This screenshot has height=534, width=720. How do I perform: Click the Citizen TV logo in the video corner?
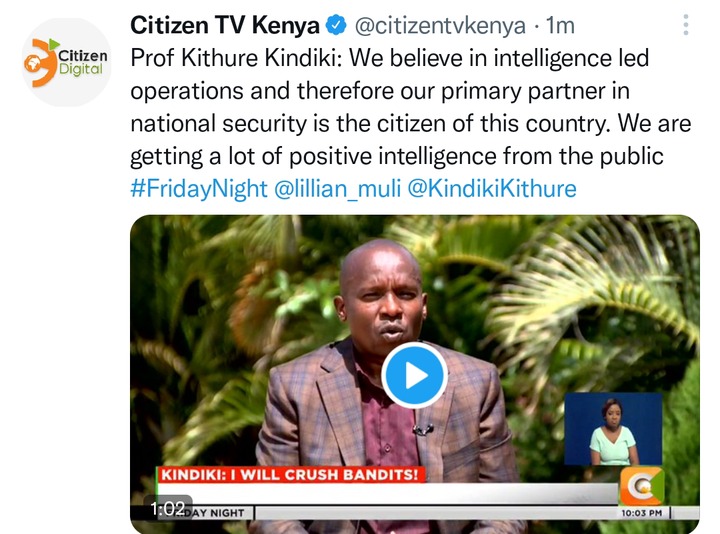point(642,486)
